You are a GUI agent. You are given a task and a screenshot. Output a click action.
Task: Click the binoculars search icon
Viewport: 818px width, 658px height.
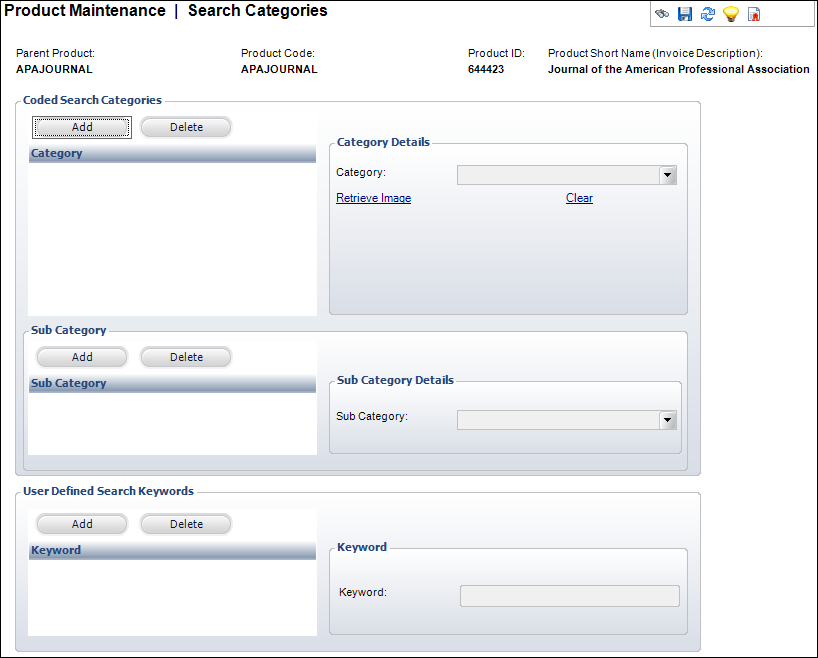click(662, 14)
